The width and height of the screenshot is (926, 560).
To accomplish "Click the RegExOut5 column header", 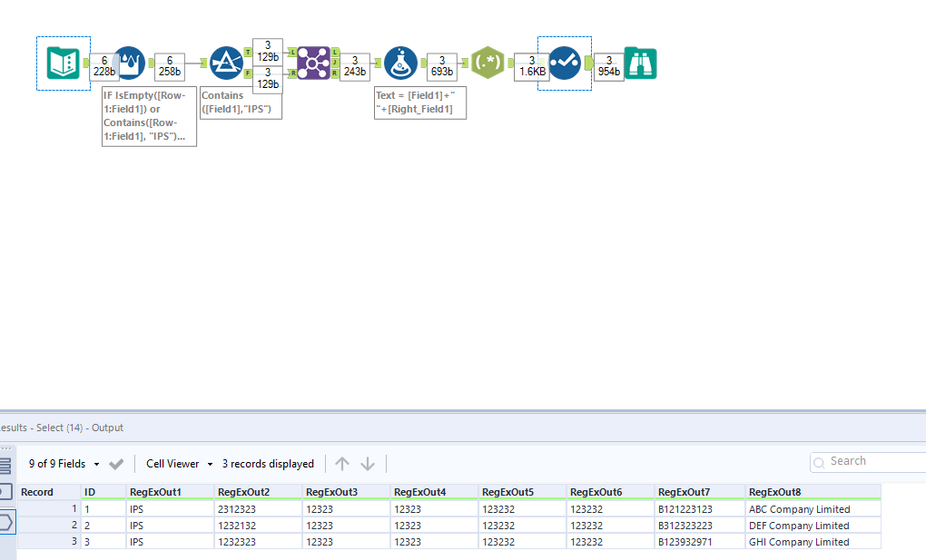I will coord(522,492).
